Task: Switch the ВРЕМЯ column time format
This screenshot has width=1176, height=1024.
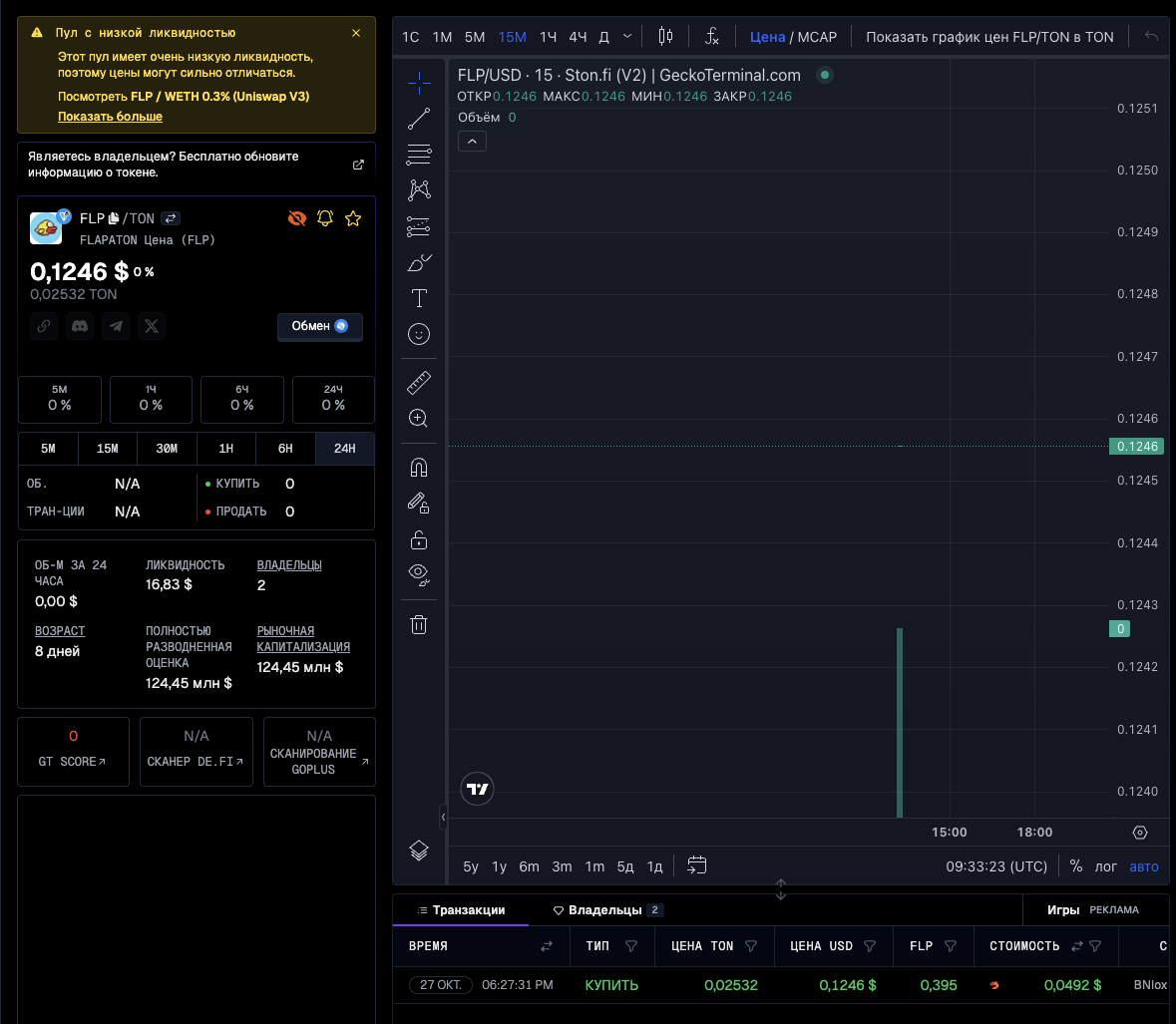Action: coord(547,946)
